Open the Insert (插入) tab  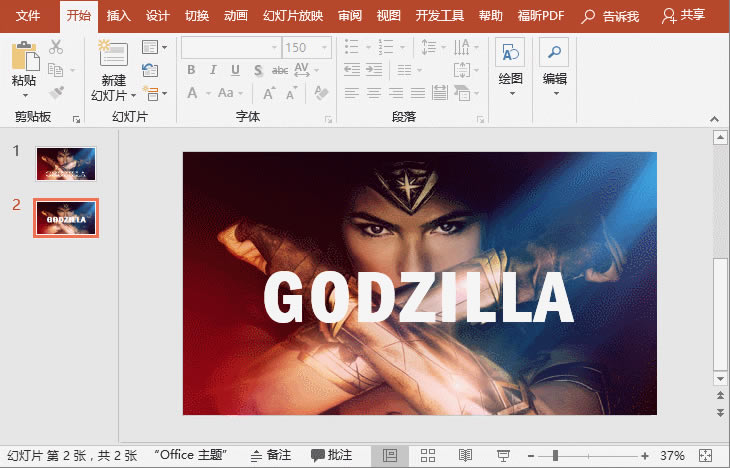coord(118,16)
